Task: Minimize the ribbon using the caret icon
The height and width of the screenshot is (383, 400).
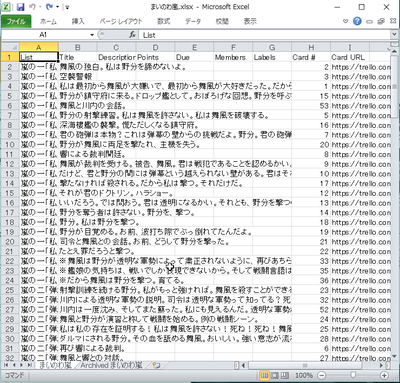Action: pyautogui.click(x=345, y=21)
